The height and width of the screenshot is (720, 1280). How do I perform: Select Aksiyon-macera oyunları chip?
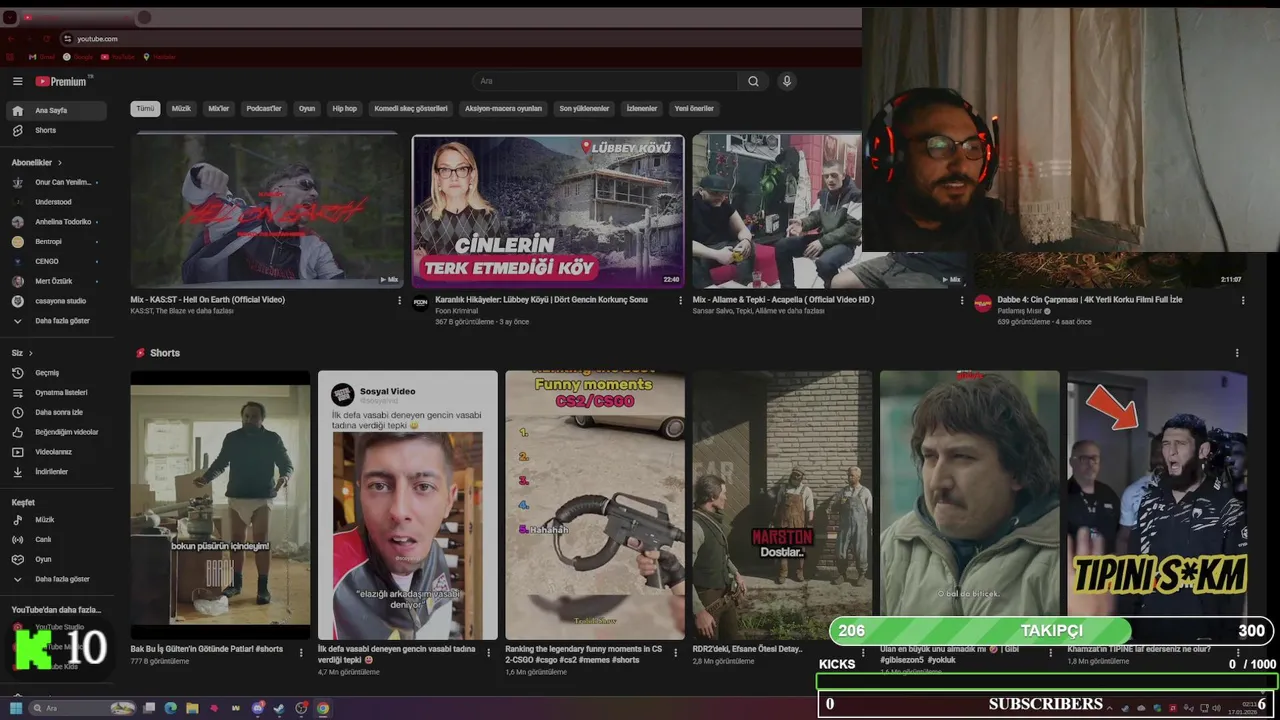coord(503,108)
